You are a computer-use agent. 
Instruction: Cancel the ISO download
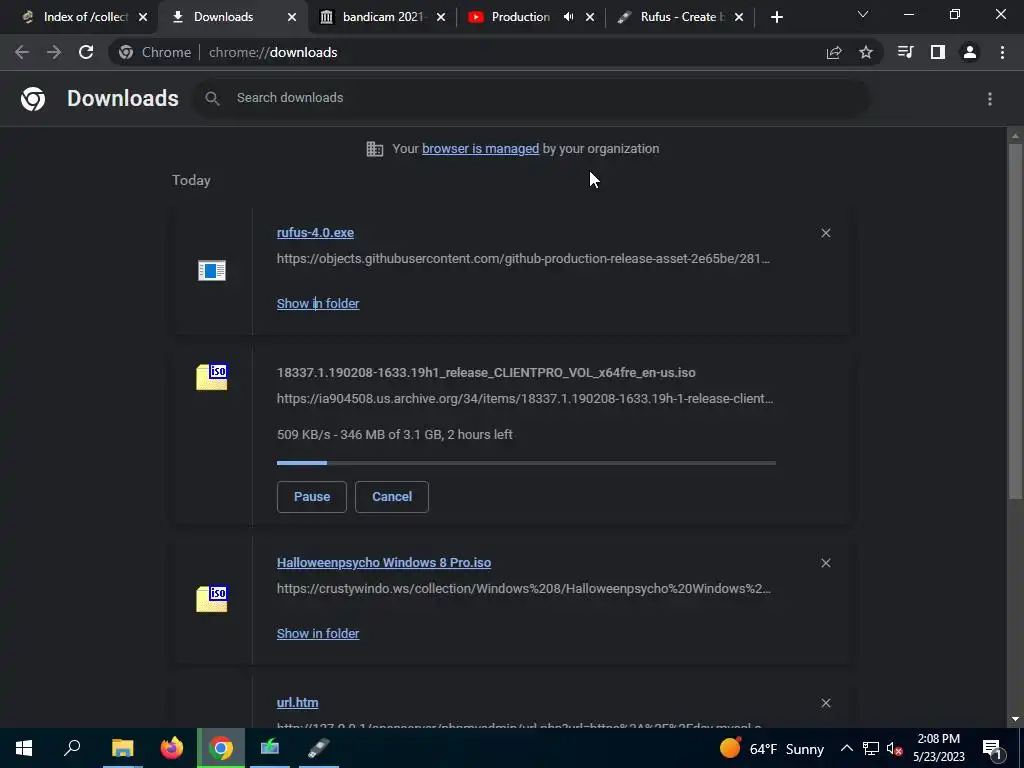point(392,497)
